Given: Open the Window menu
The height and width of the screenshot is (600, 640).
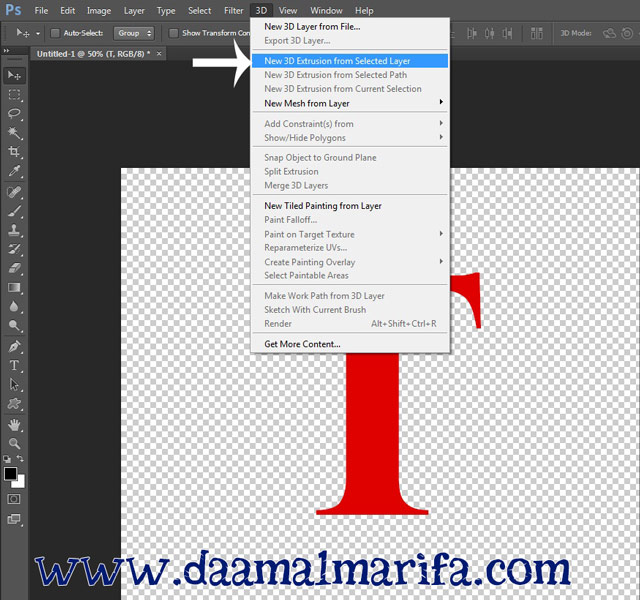Looking at the screenshot, I should tap(326, 11).
